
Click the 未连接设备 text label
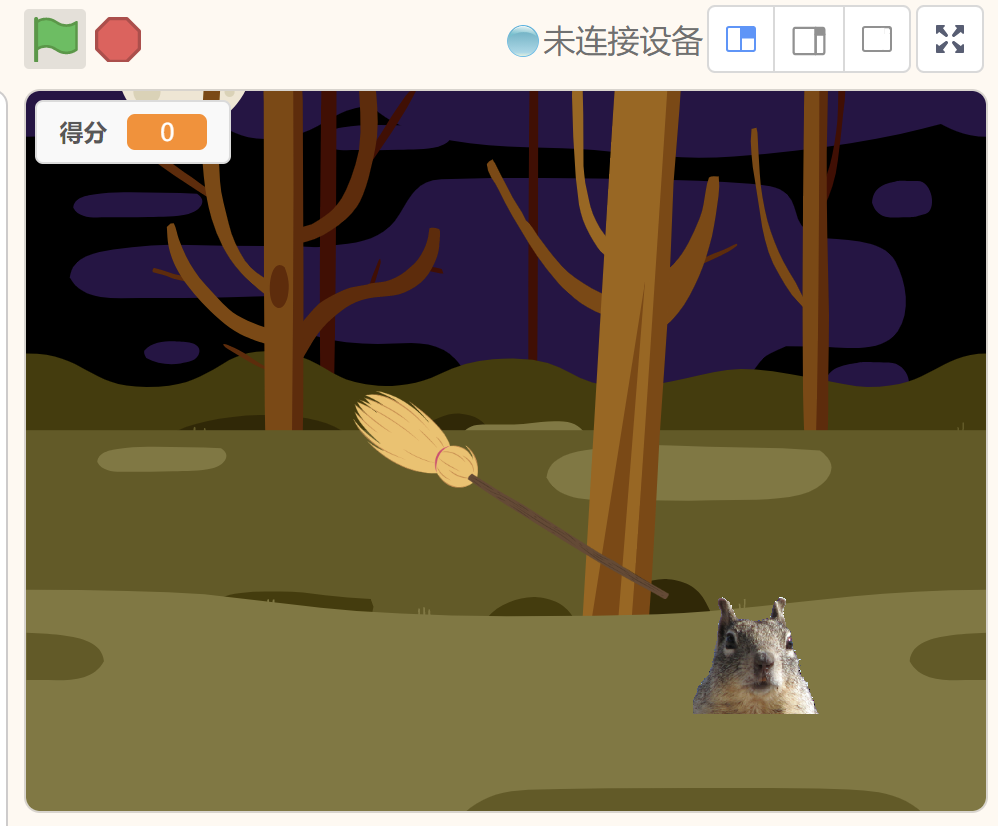pos(622,41)
